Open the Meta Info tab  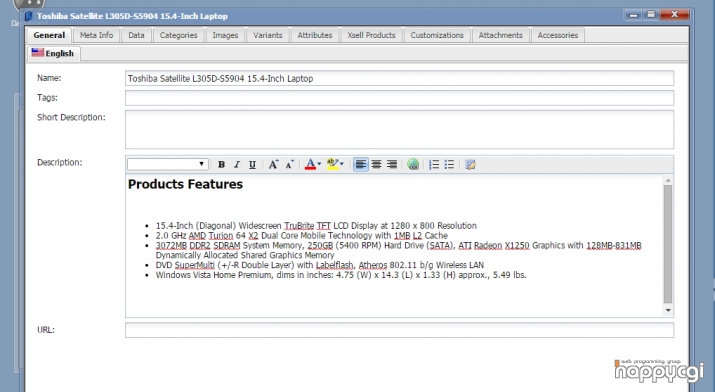pyautogui.click(x=96, y=35)
